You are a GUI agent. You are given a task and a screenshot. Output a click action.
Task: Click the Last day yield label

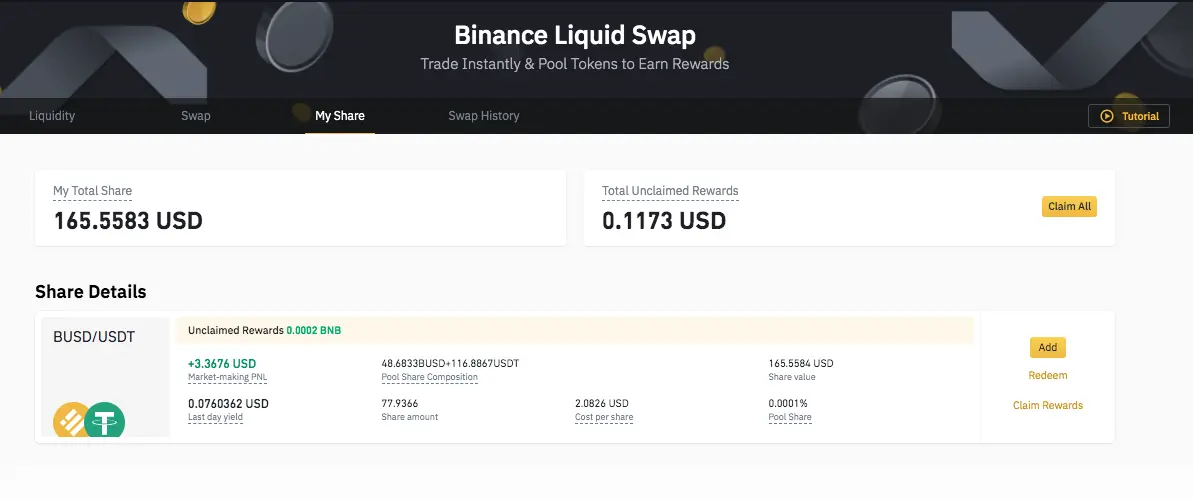click(215, 417)
